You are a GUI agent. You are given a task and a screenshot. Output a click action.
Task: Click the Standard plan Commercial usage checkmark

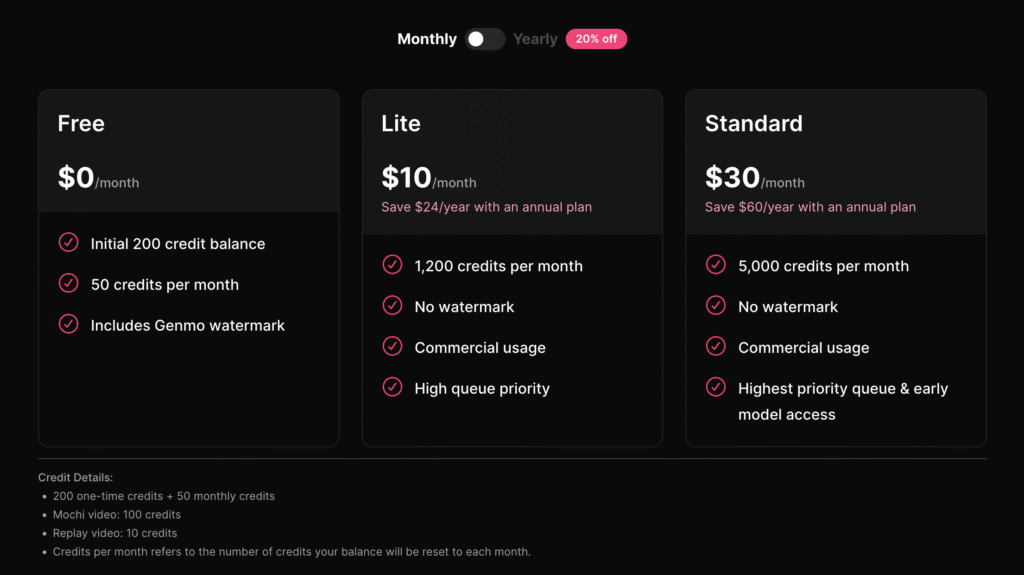[716, 346]
